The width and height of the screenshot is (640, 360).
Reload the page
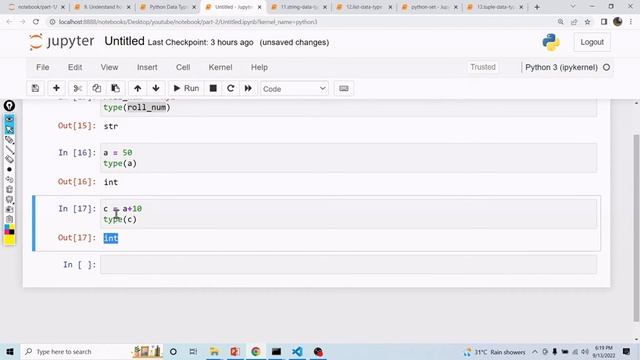click(36, 22)
